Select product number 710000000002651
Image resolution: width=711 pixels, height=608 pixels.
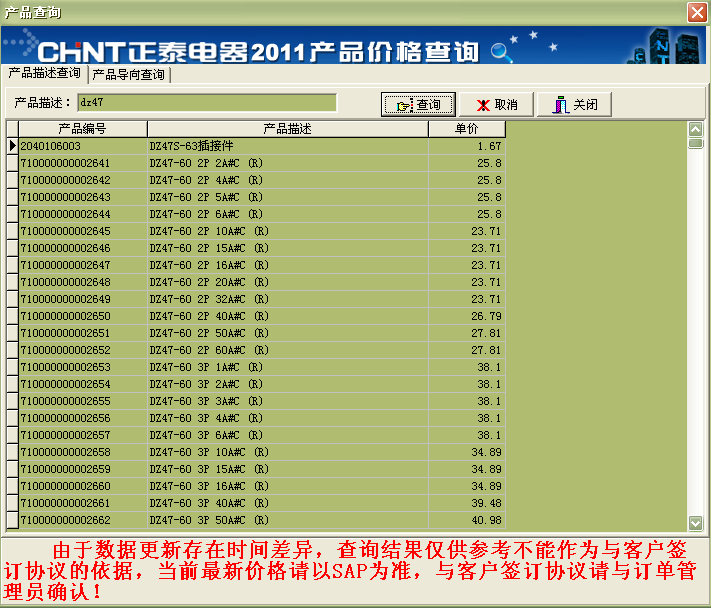tap(83, 333)
